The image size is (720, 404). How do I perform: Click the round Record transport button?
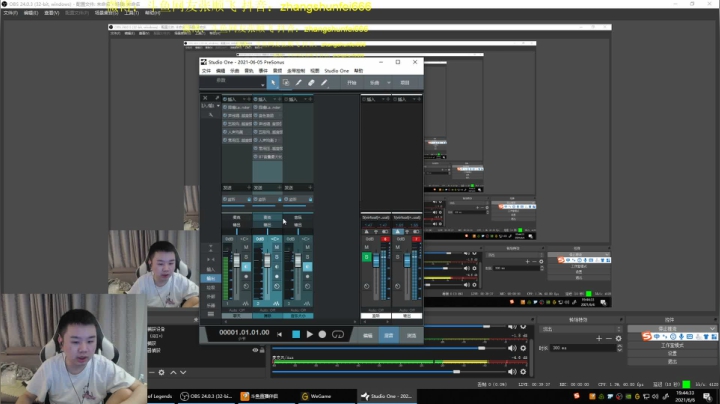point(322,334)
